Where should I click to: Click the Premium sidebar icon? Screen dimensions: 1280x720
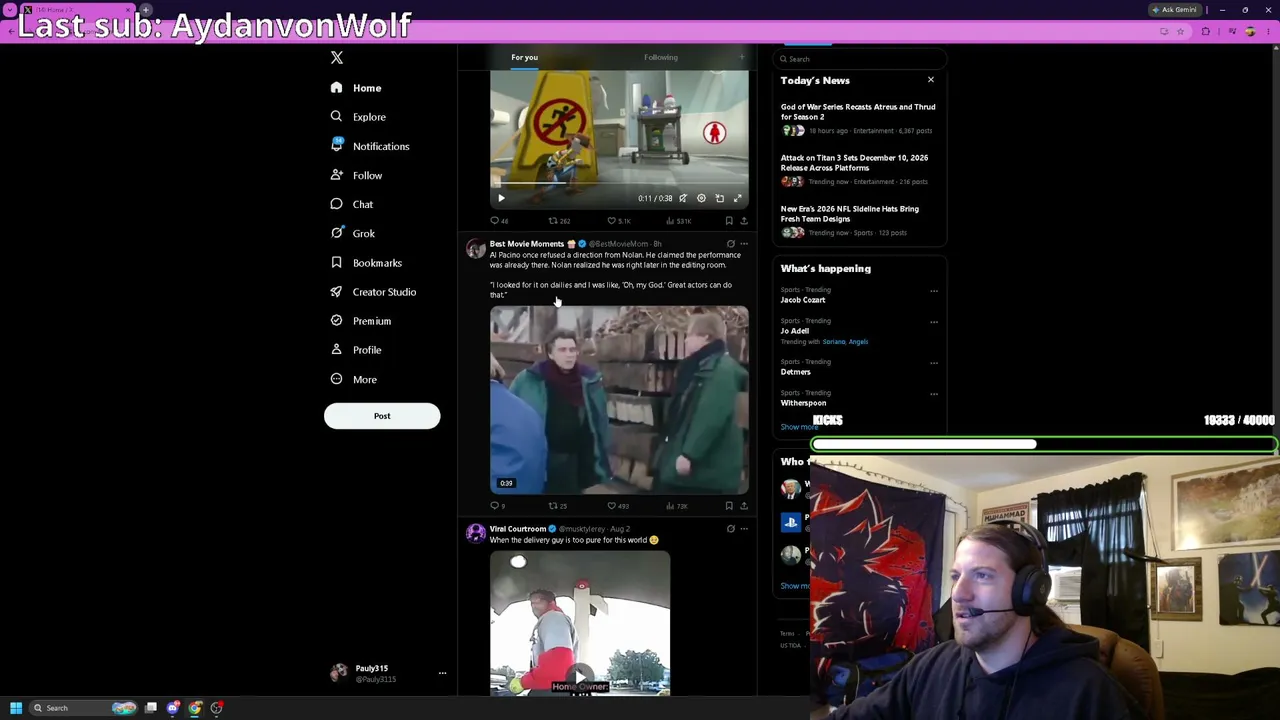[337, 321]
